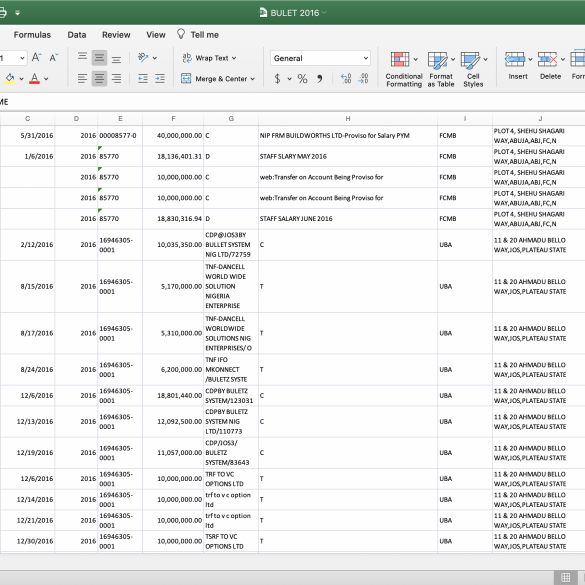The image size is (585, 585).
Task: Select cell NIP FRM BUILDWORTHS LTD
Action: [348, 136]
